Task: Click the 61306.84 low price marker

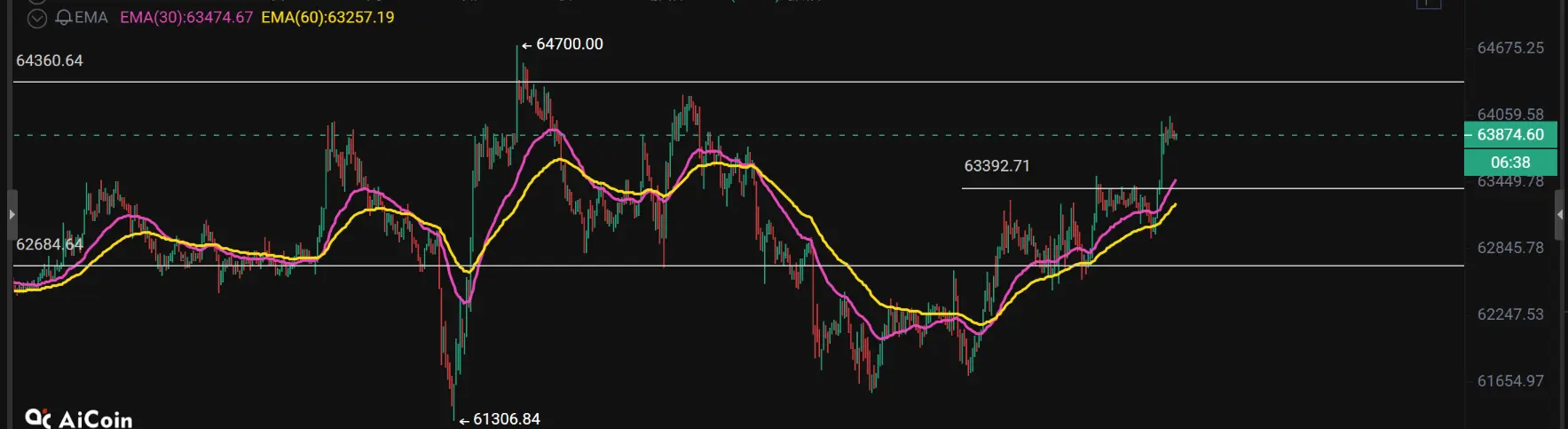Action: (500, 419)
